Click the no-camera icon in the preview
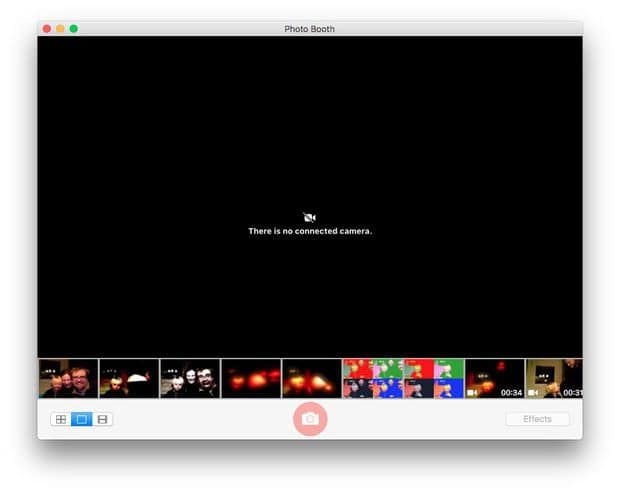The width and height of the screenshot is (620, 493). point(309,217)
